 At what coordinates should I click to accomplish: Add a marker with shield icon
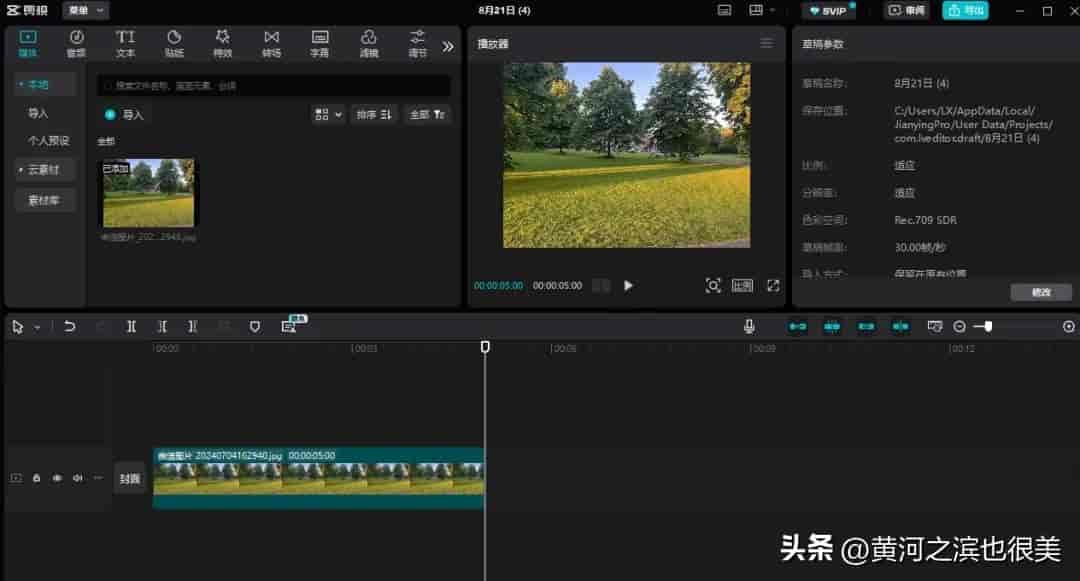click(255, 327)
